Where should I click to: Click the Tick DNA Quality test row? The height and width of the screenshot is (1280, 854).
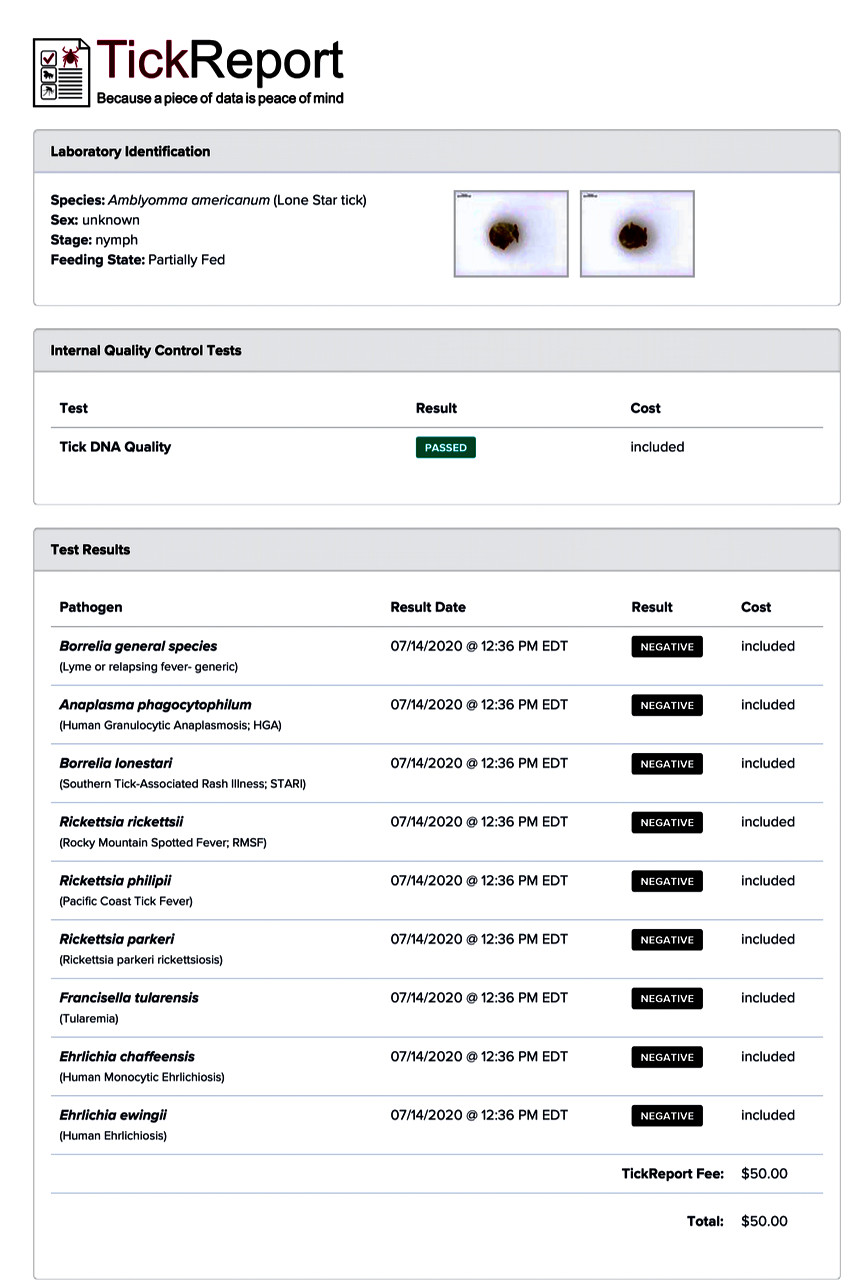click(x=437, y=447)
